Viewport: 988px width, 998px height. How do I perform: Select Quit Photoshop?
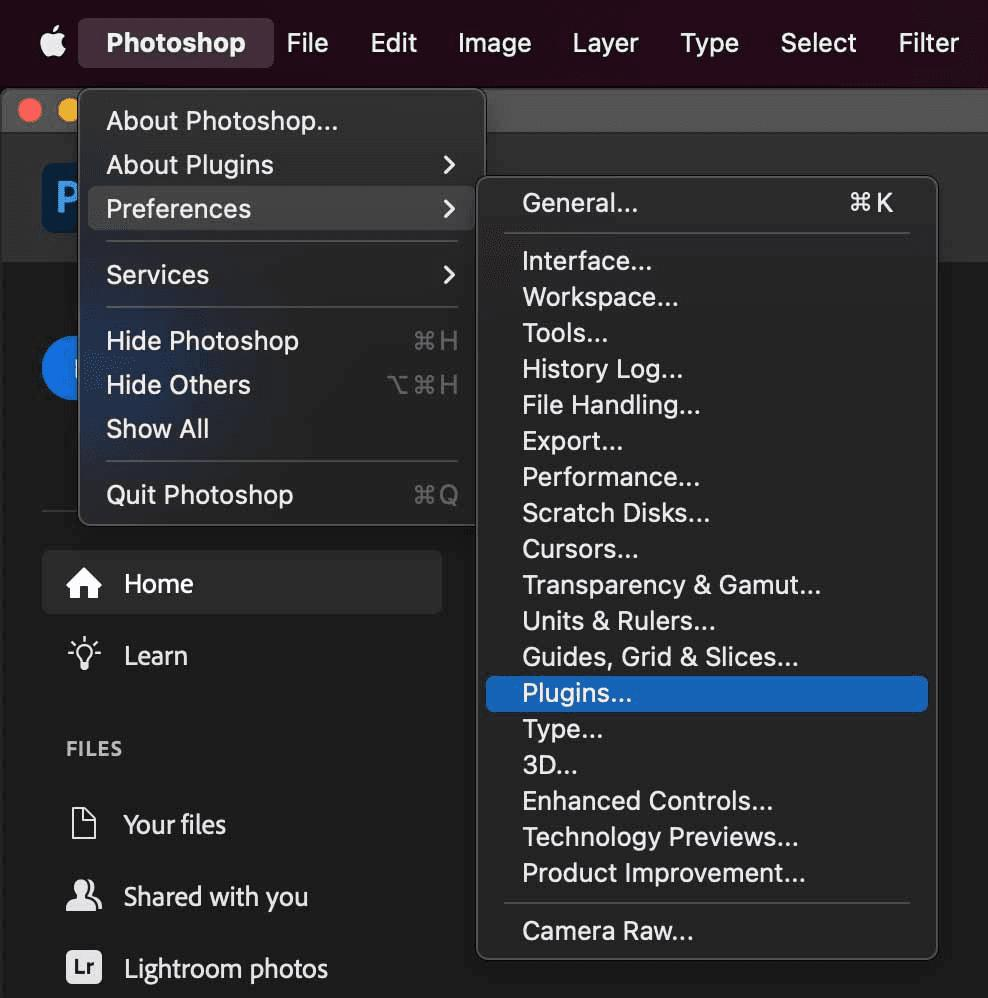(x=200, y=495)
